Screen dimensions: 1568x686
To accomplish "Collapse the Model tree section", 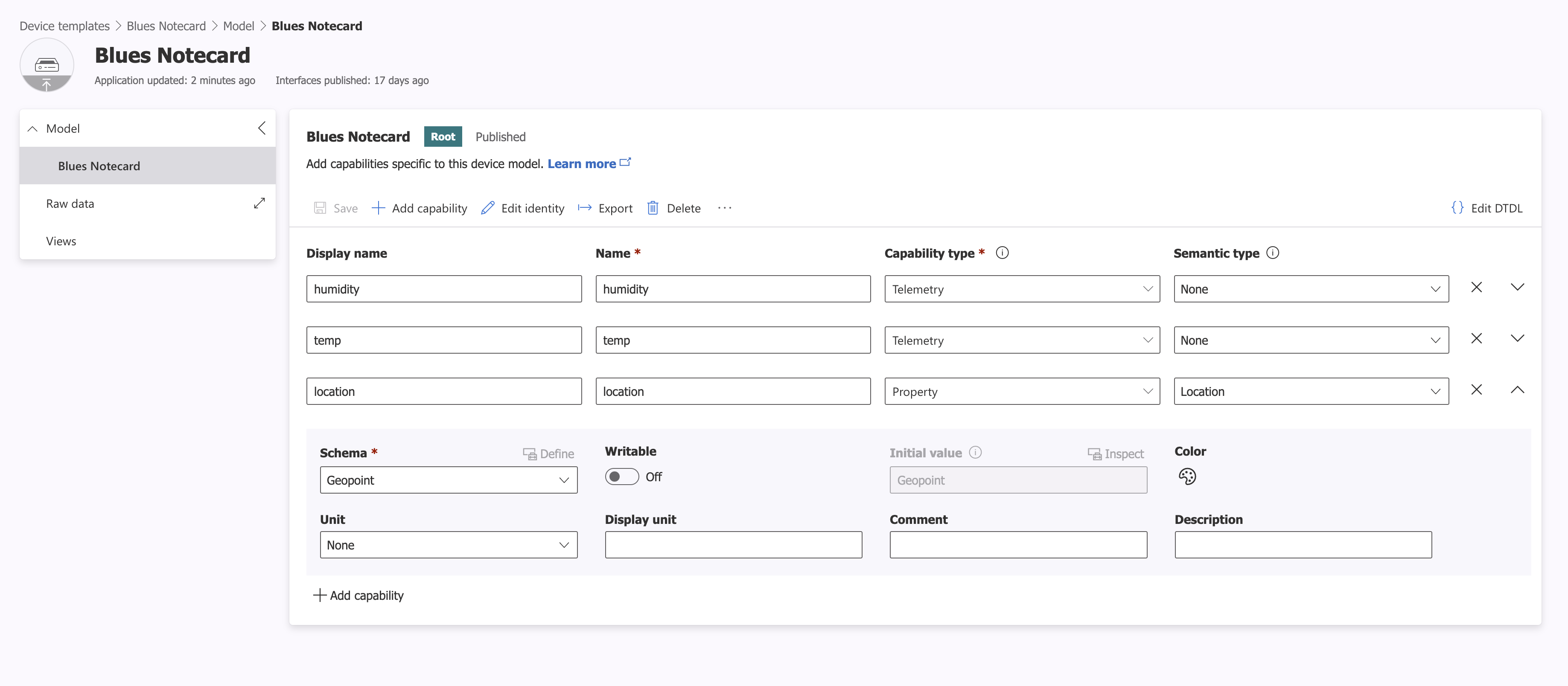I will click(x=33, y=128).
